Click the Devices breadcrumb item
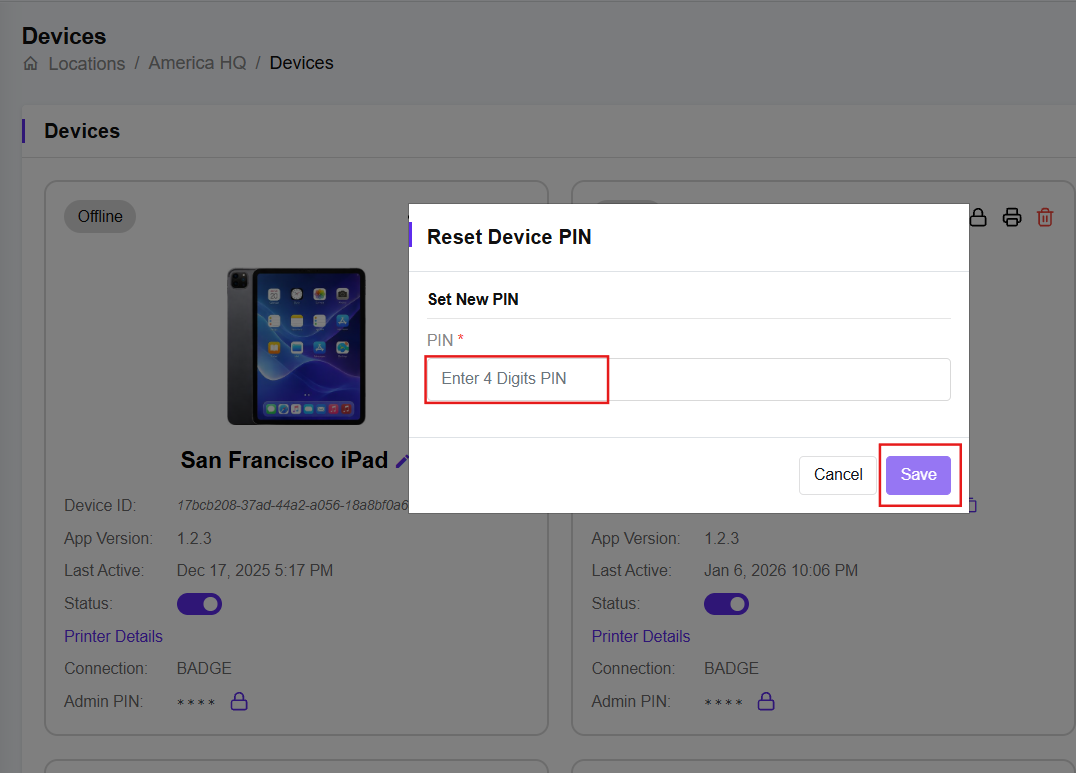 (301, 62)
